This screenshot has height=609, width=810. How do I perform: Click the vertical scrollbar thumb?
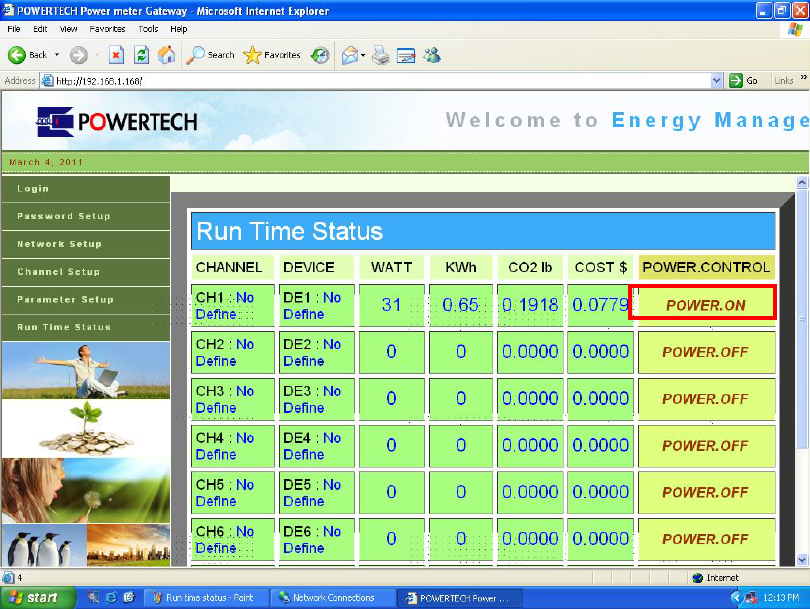coord(802,319)
